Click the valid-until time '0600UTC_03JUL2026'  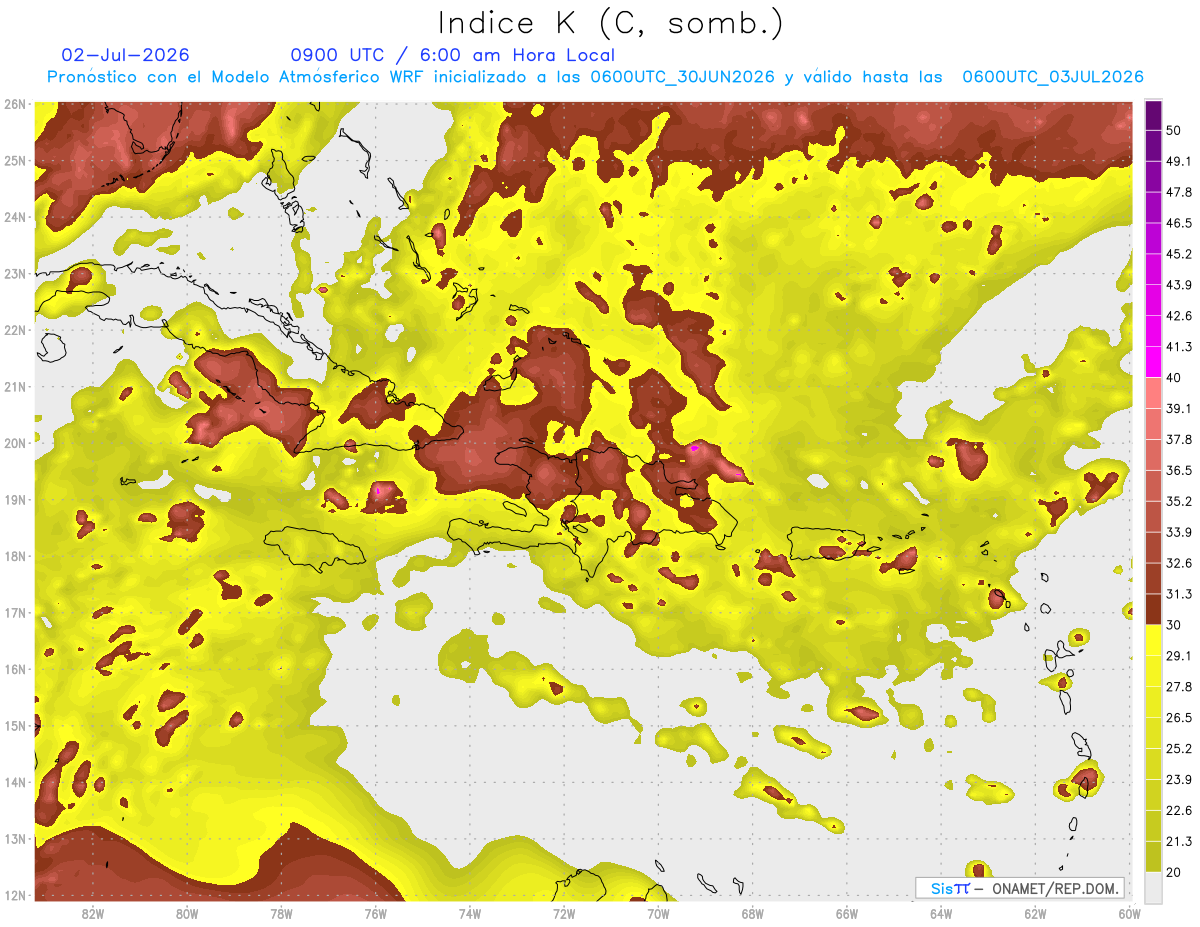click(1052, 77)
